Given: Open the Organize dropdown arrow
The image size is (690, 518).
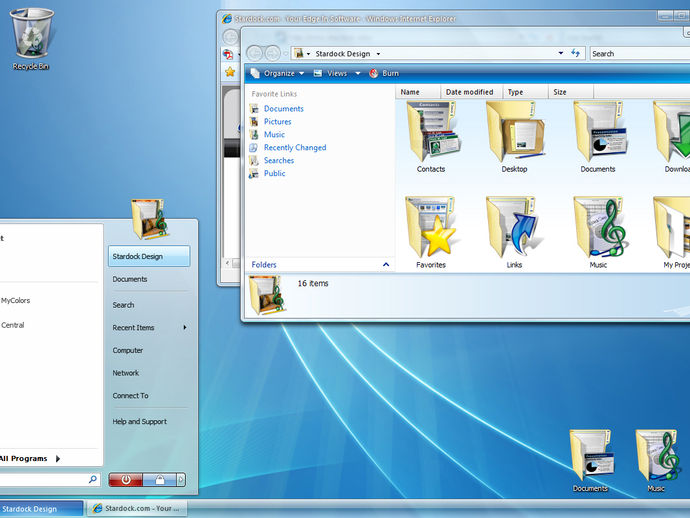Looking at the screenshot, I should pyautogui.click(x=301, y=73).
